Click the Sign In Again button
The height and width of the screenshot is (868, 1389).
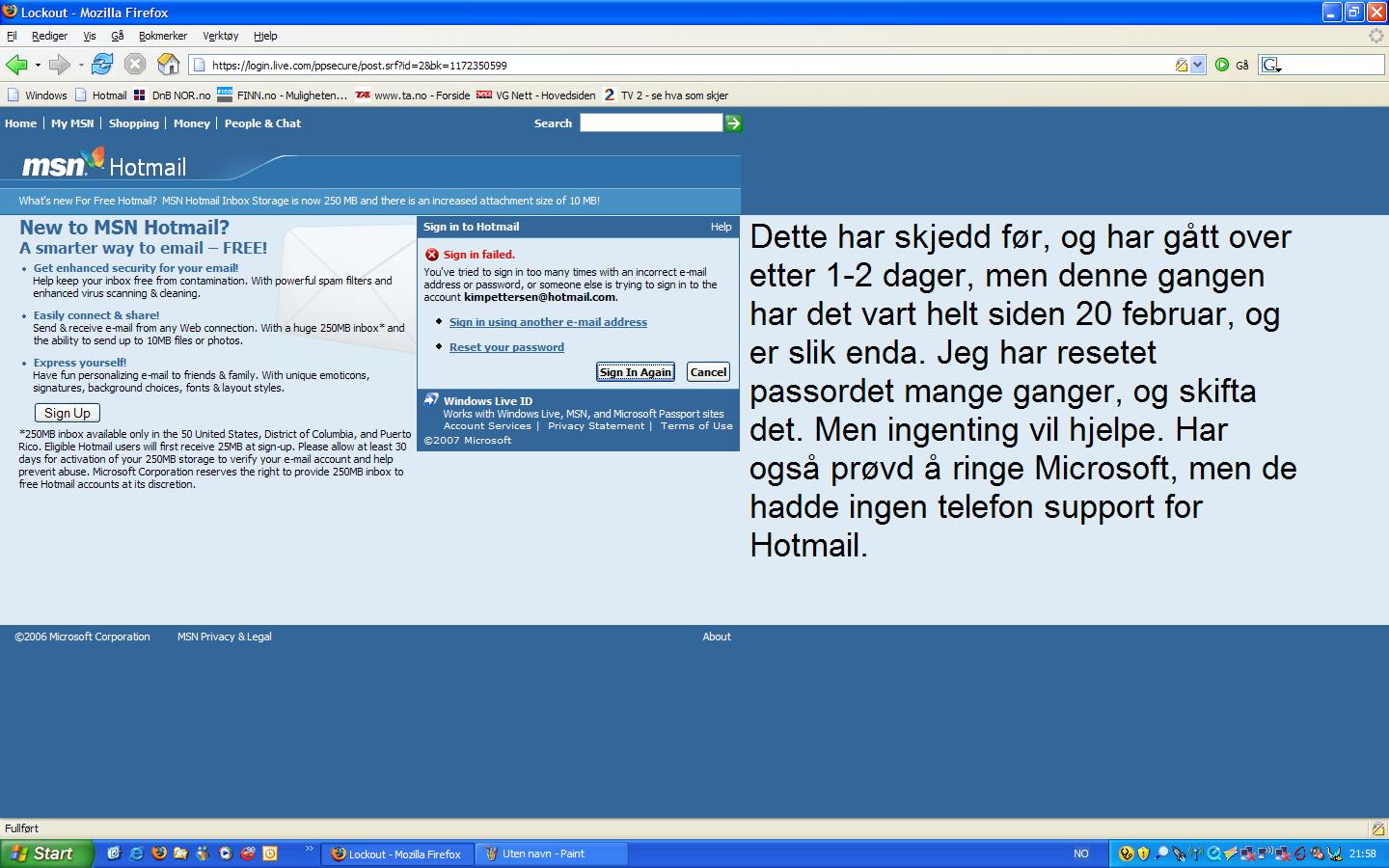click(636, 372)
